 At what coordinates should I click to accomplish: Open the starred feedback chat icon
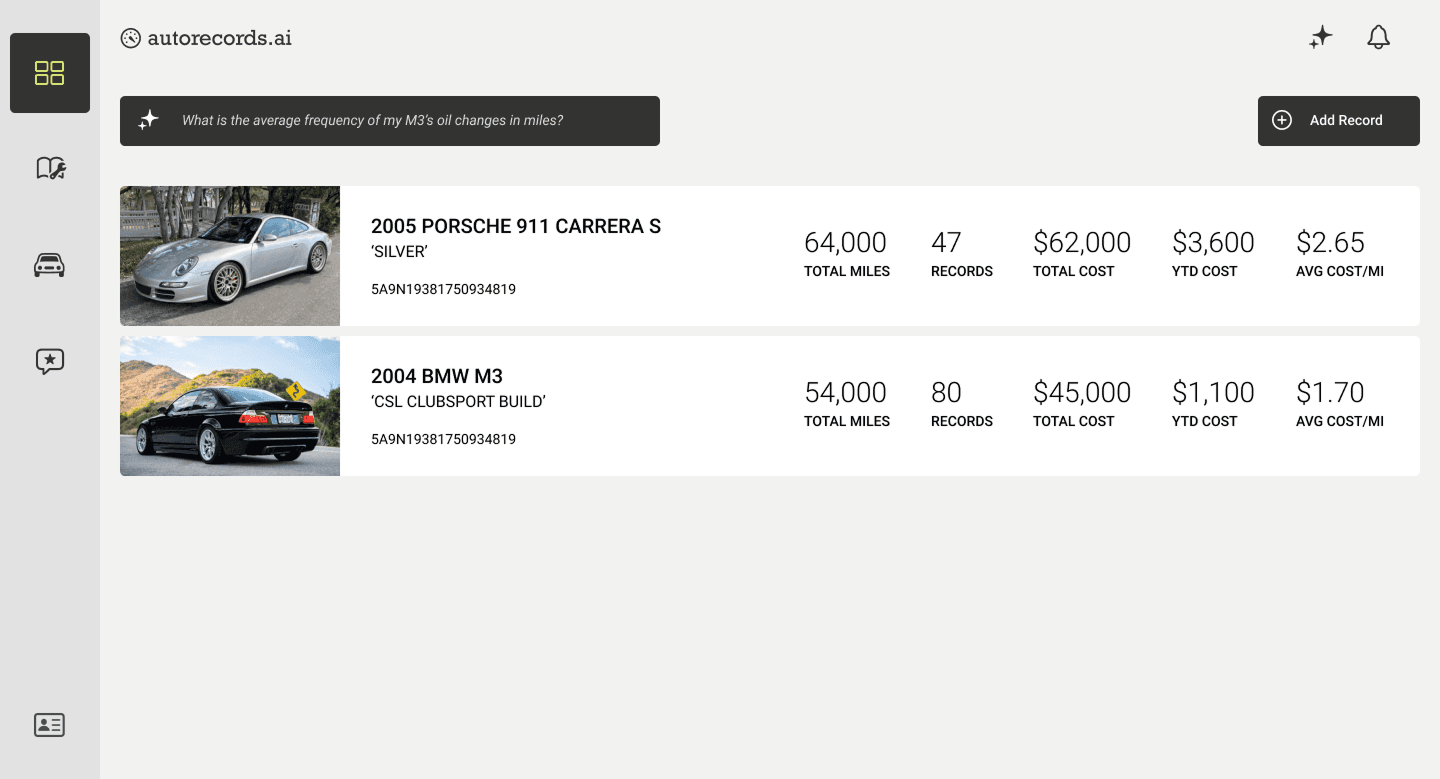tap(49, 361)
